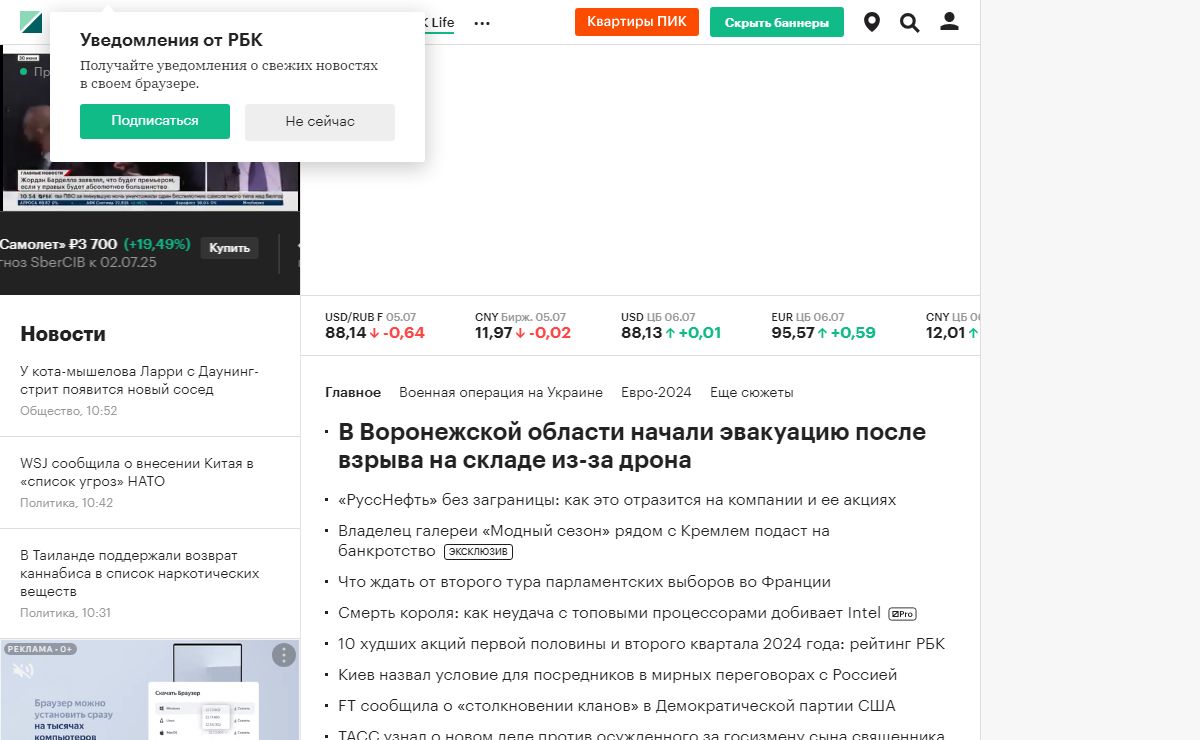Screen dimensions: 1200x740
Task: Open Kyiv mediators condition article
Action: pos(618,675)
